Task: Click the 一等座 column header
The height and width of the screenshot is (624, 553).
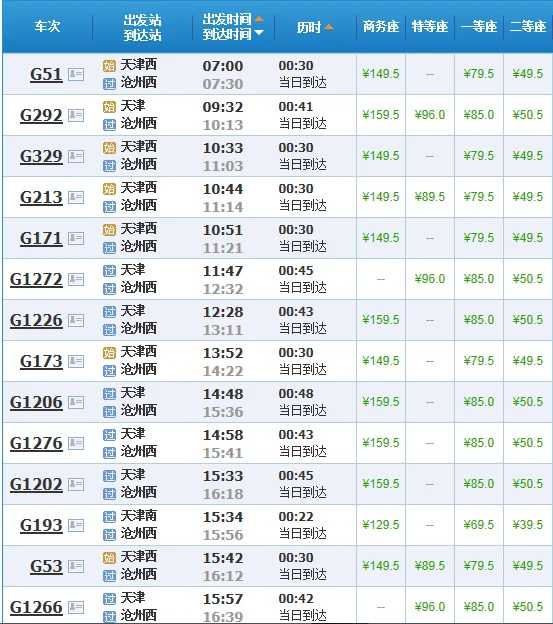Action: [x=479, y=26]
